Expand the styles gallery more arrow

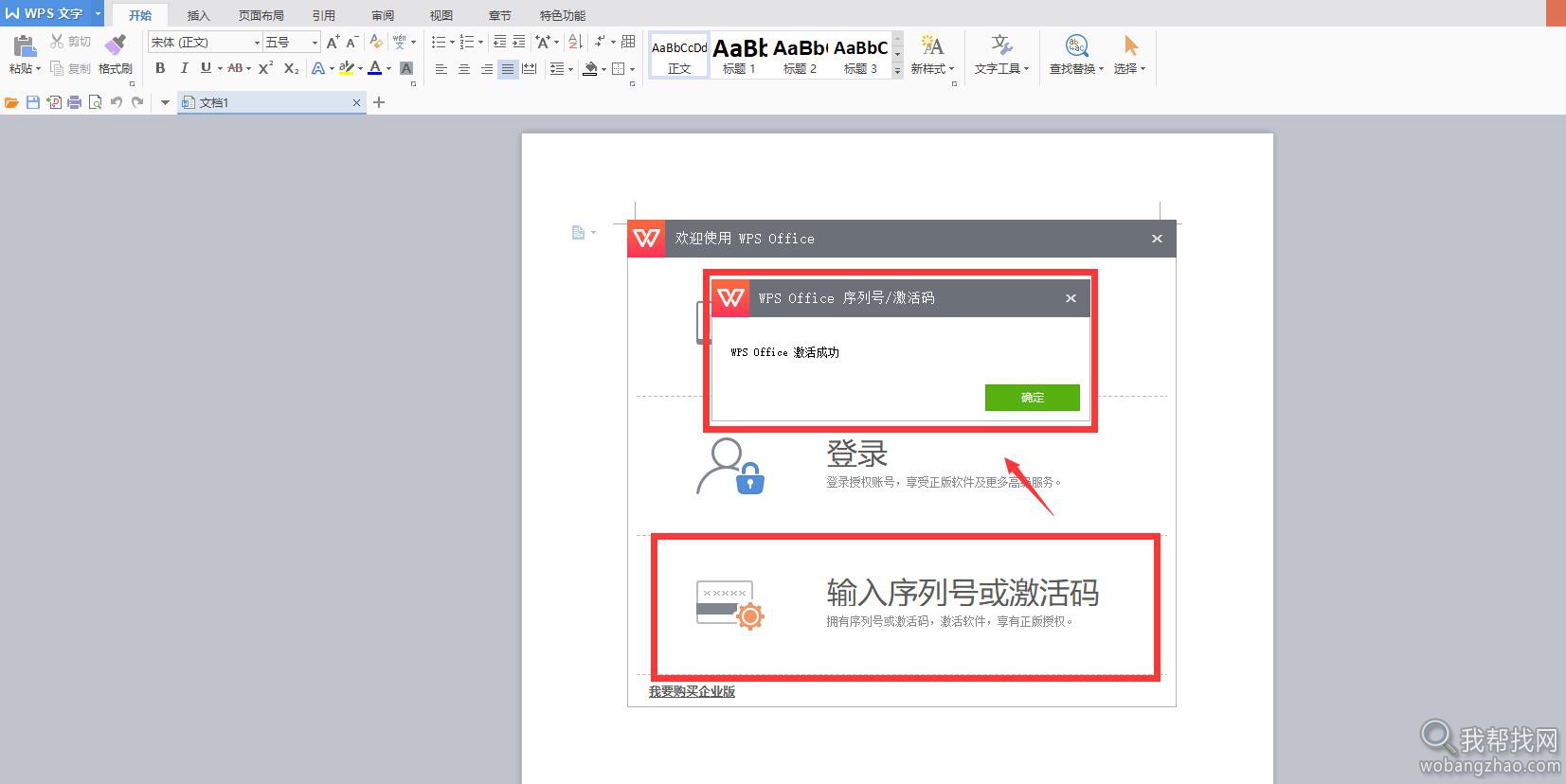898,71
